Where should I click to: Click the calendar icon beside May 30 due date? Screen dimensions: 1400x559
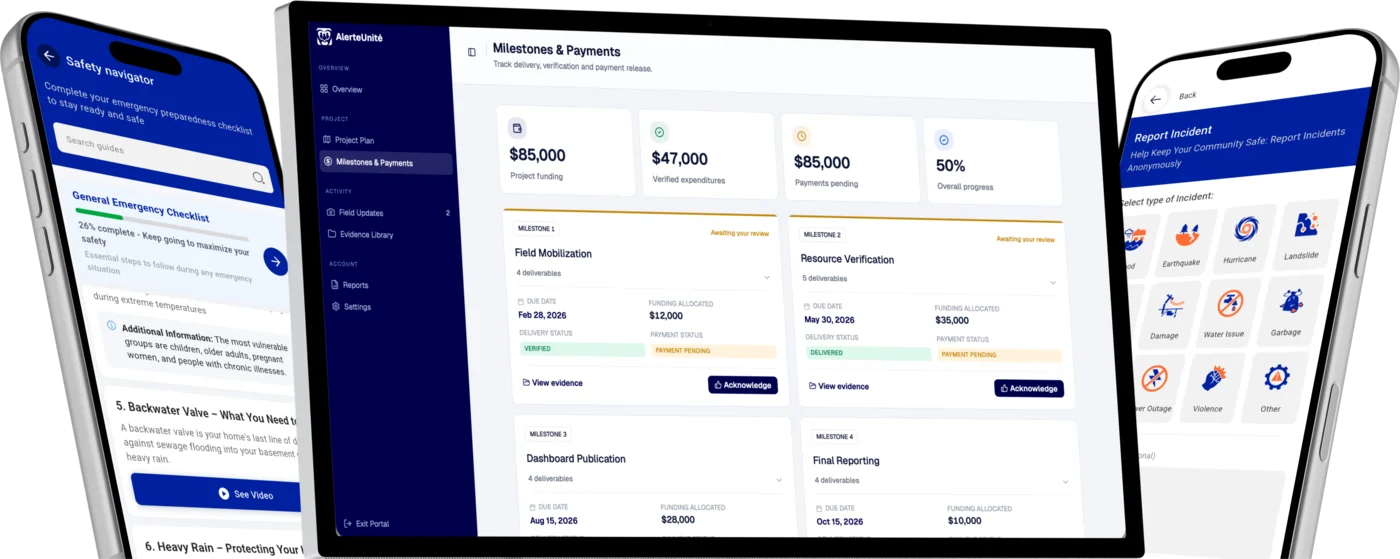tap(807, 306)
